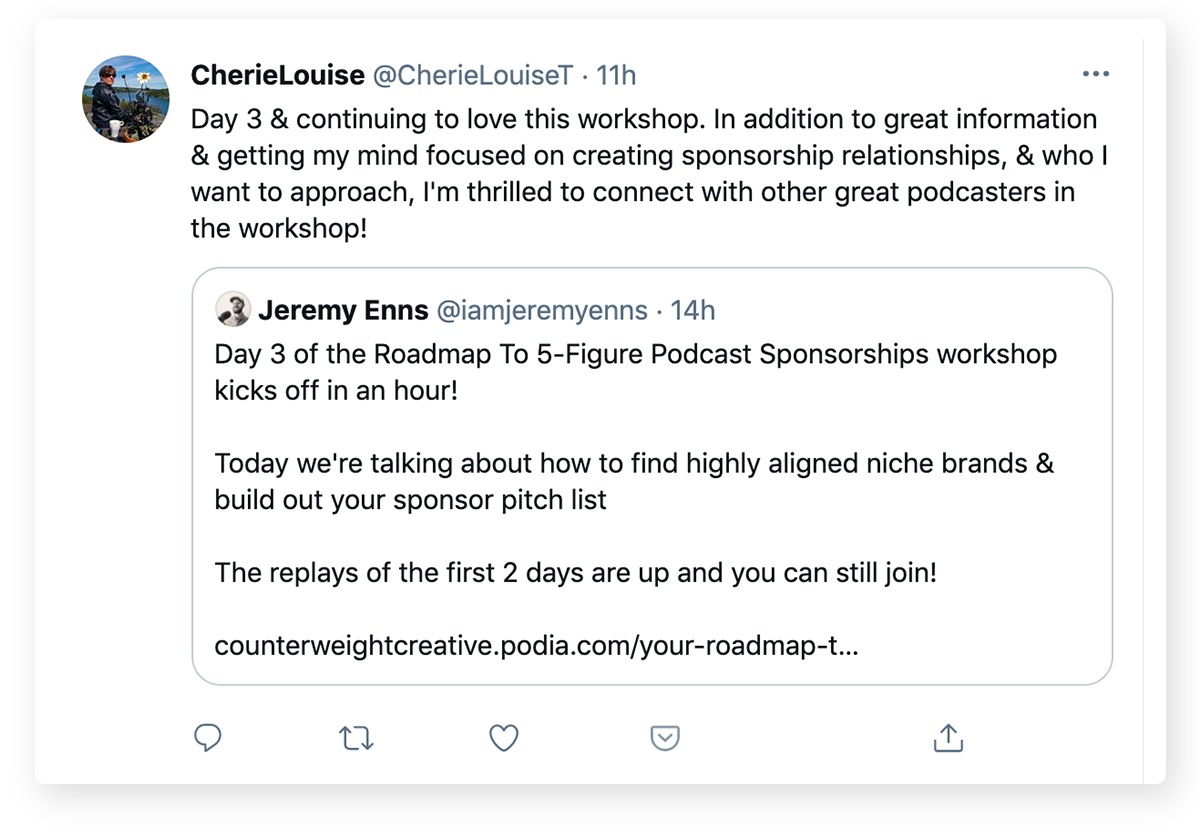
Task: Click the 14h quoted tweet timestamp
Action: pyautogui.click(x=693, y=310)
